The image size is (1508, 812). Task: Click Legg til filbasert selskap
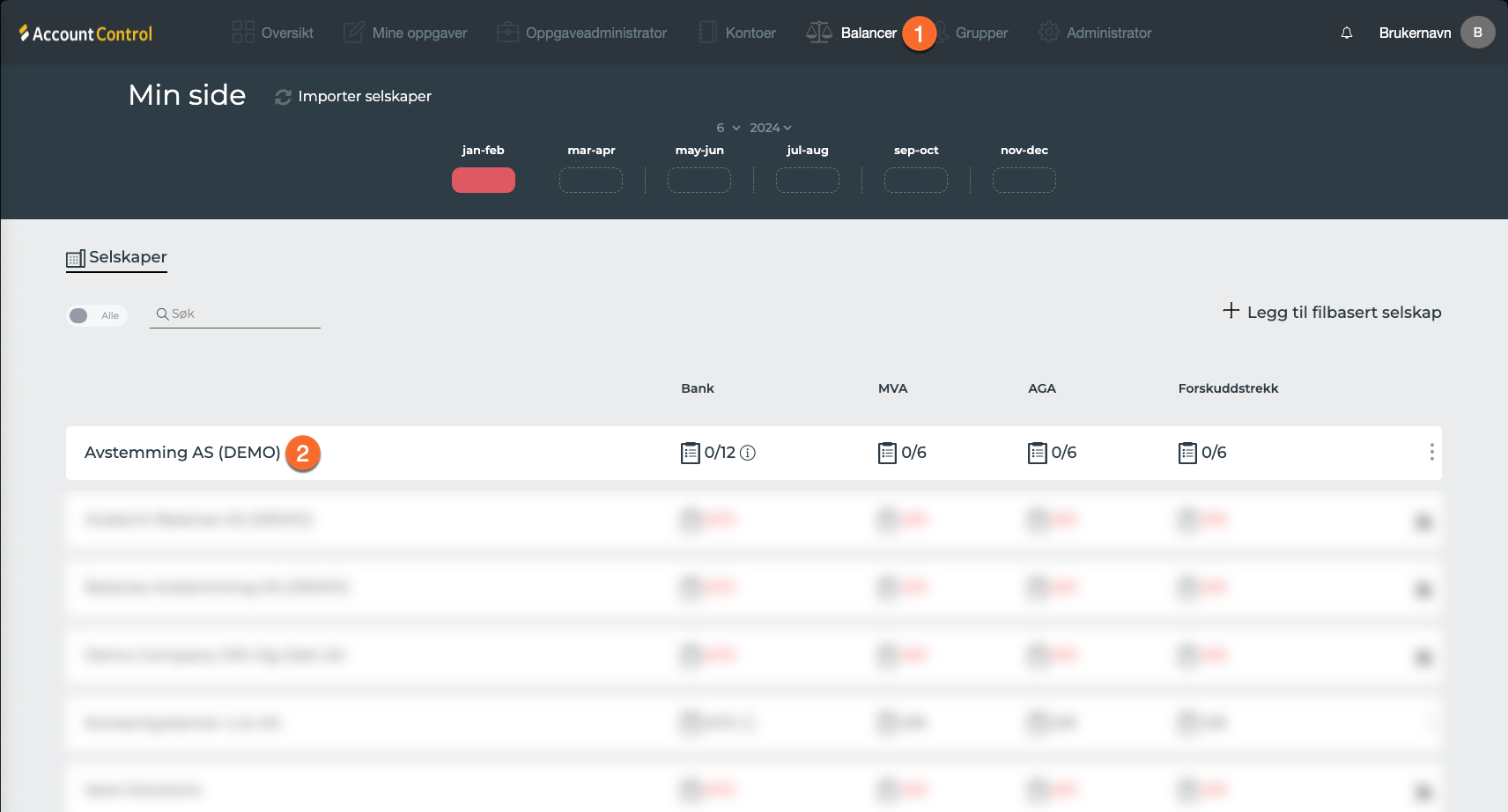pos(1332,312)
